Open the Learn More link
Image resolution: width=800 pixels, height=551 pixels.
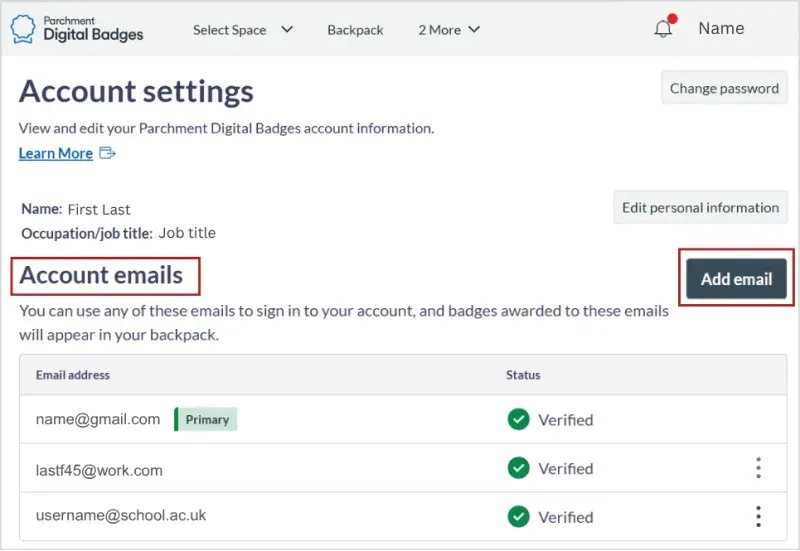[x=56, y=153]
